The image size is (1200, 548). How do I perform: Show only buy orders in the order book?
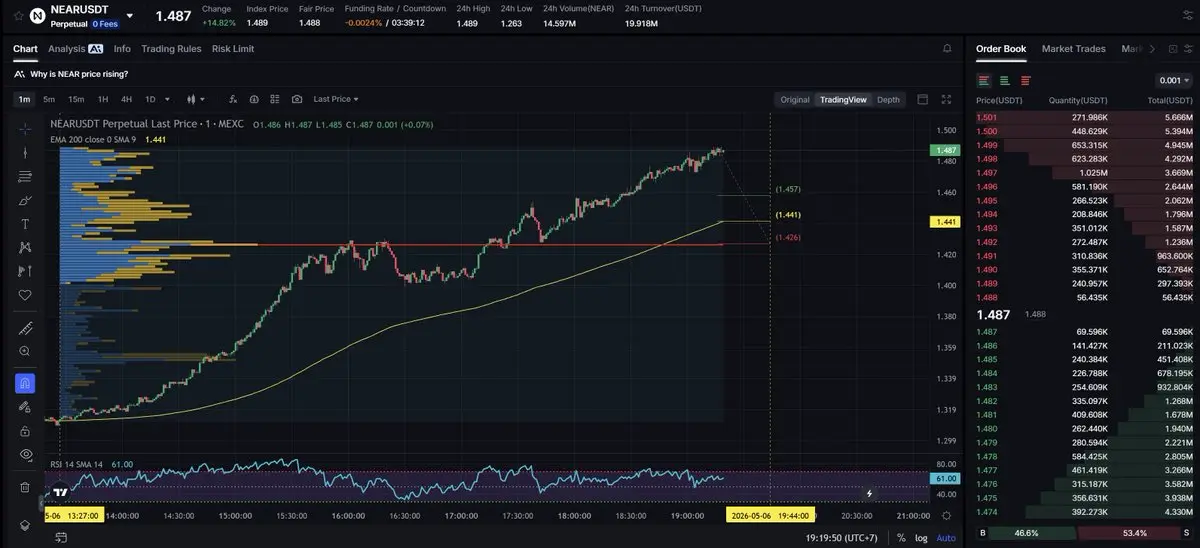1005,80
